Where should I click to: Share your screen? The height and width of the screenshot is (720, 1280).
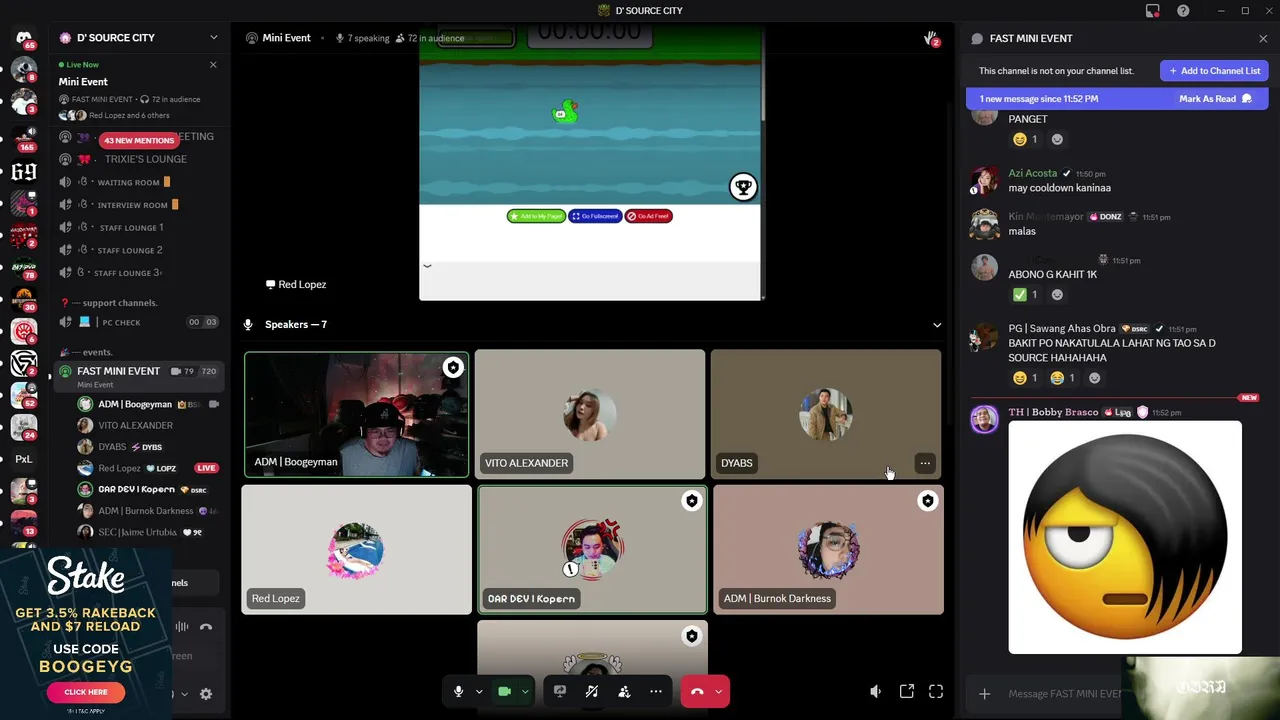[x=560, y=691]
